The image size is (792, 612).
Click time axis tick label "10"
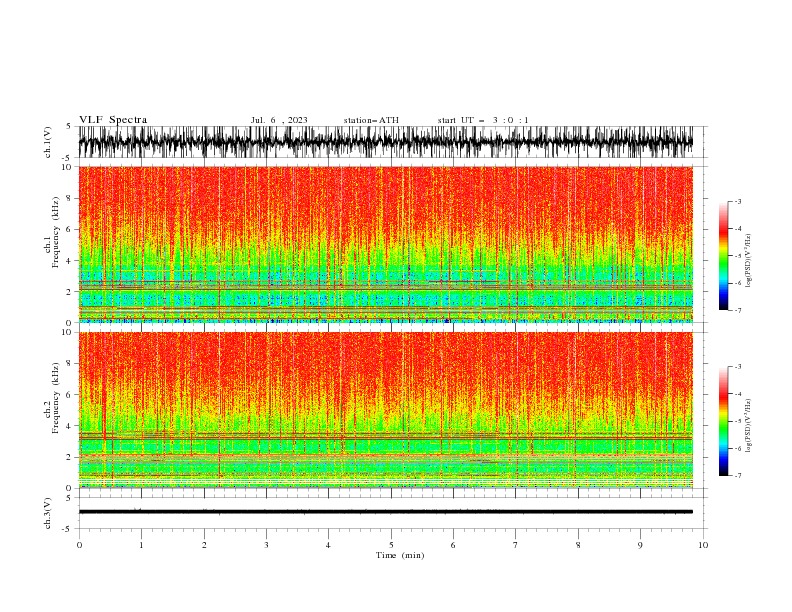tap(703, 545)
